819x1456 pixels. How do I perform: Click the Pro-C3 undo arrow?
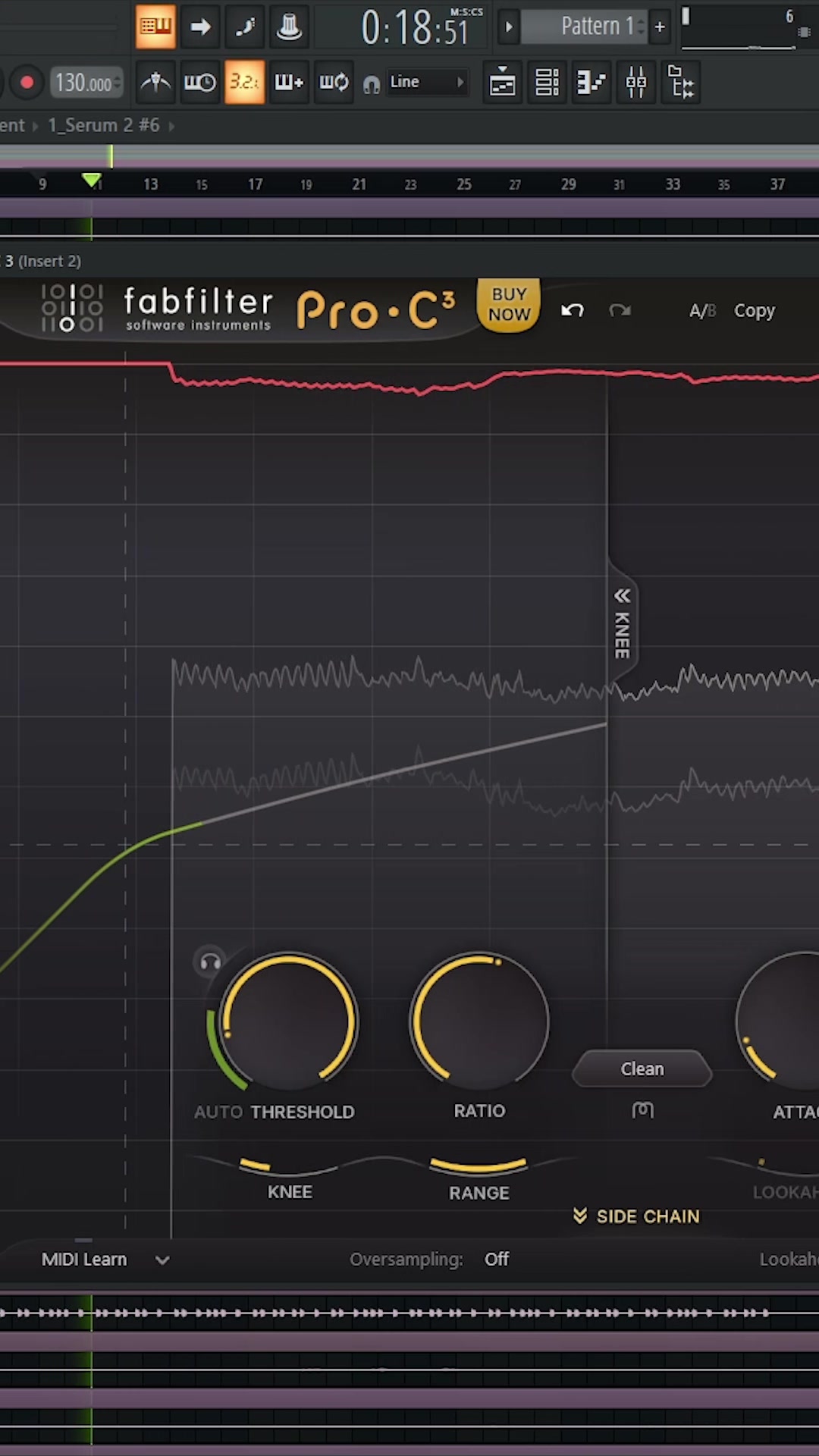tap(573, 310)
